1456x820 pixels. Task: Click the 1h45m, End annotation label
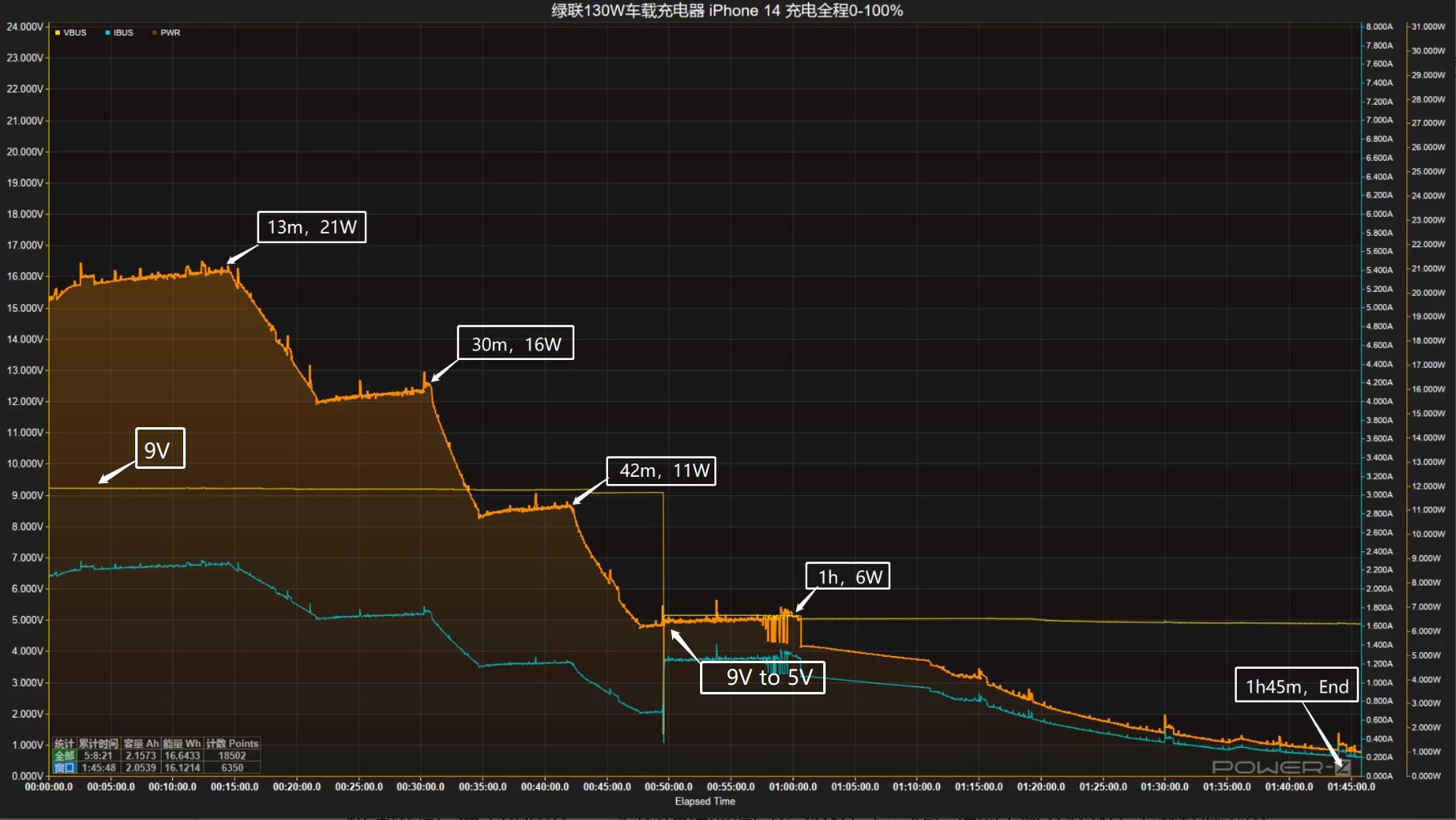pyautogui.click(x=1296, y=685)
